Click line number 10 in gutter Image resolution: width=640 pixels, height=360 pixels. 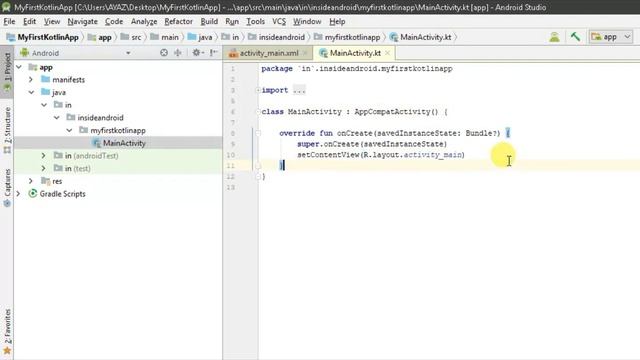tap(231, 155)
